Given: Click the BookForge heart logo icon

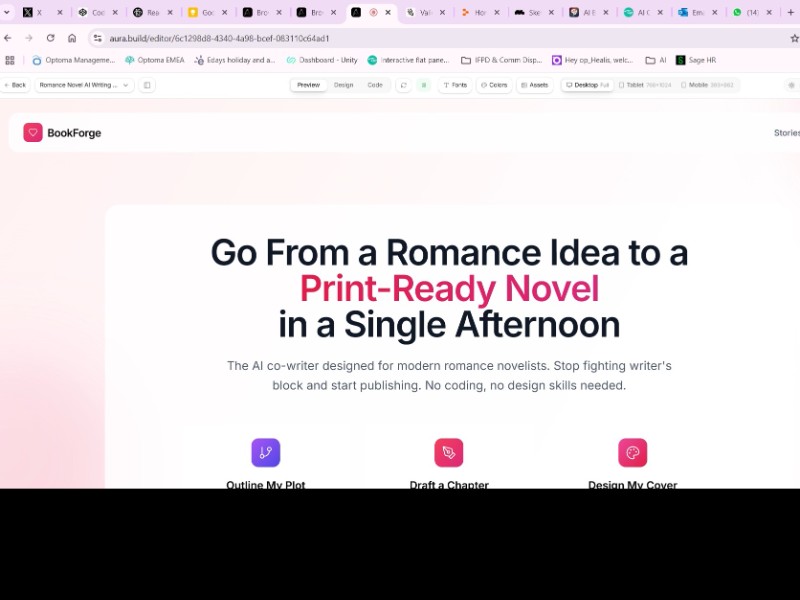Looking at the screenshot, I should [33, 132].
